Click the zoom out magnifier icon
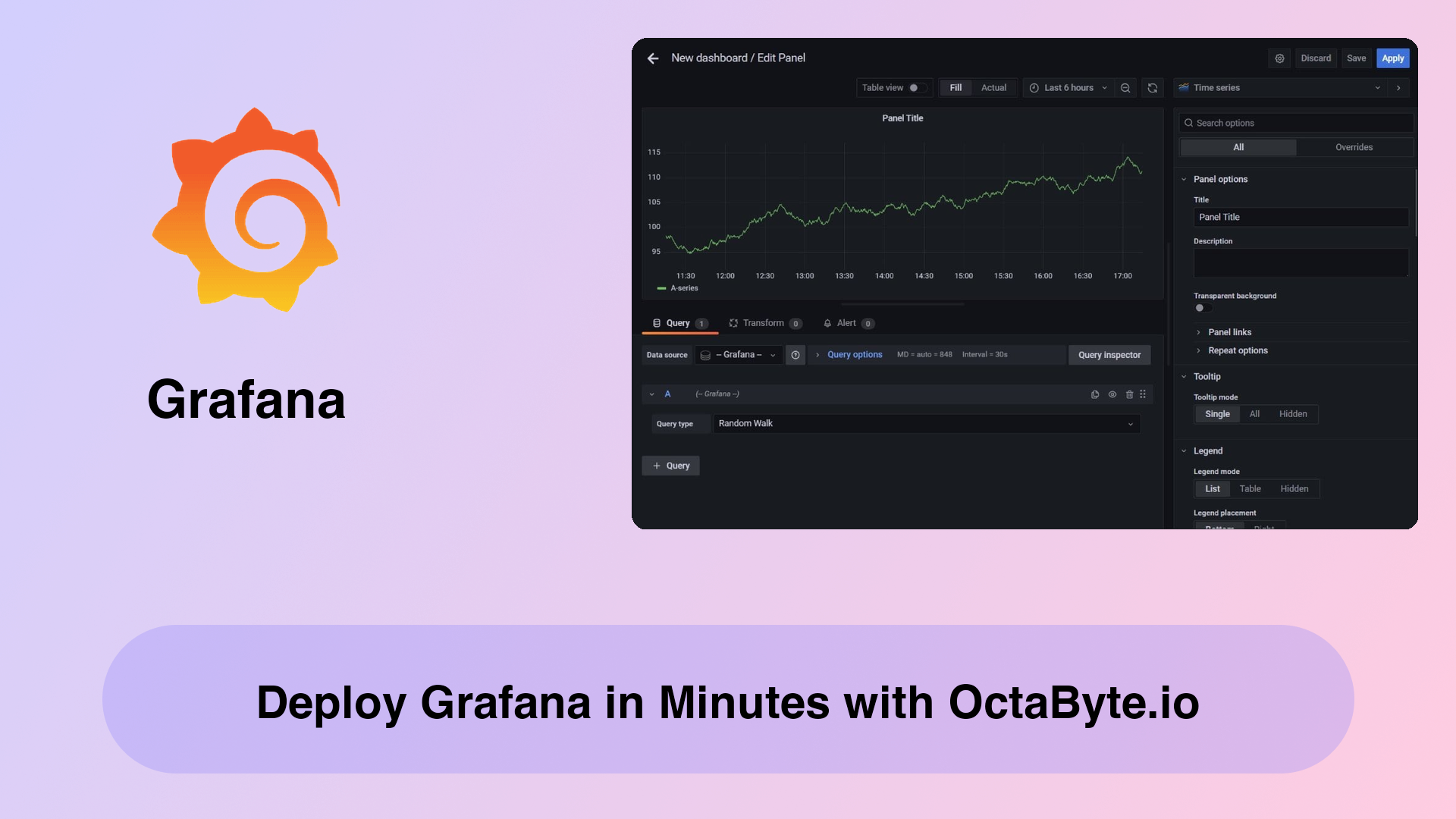 tap(1125, 87)
